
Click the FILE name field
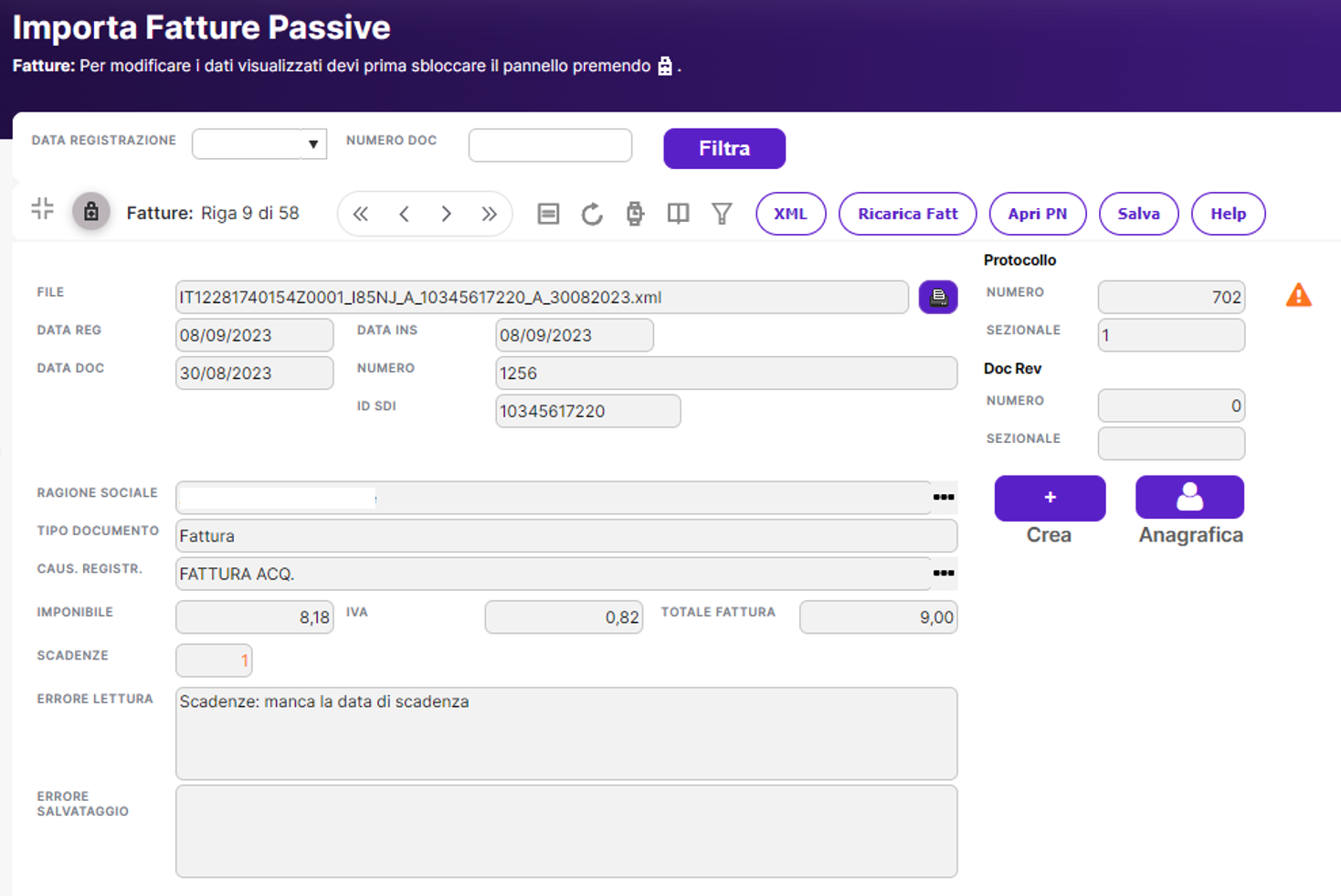coord(542,297)
